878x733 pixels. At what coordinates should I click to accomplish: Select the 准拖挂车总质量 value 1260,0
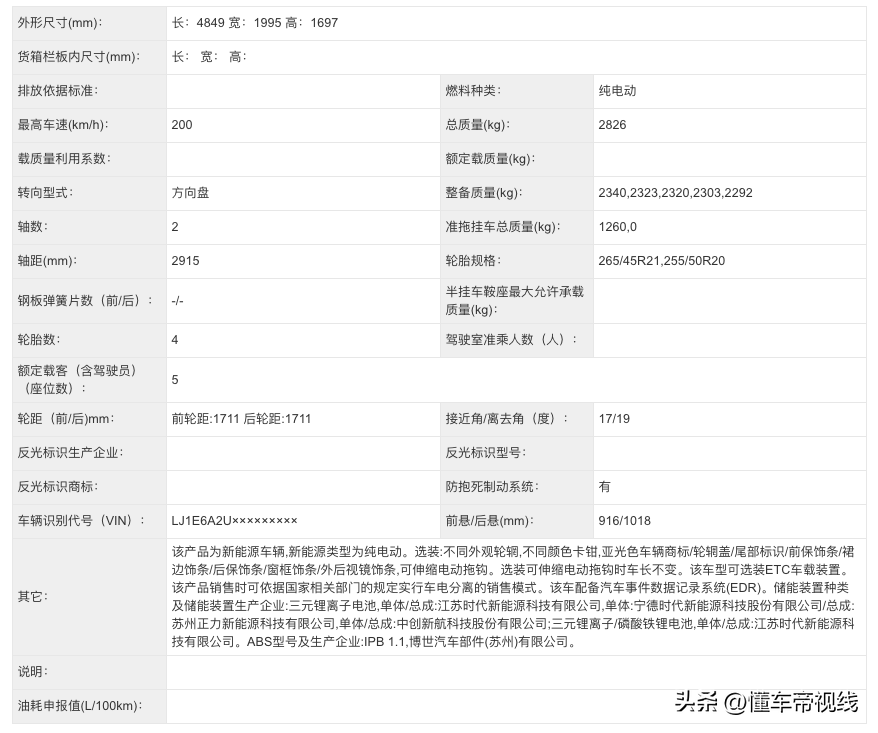coord(617,227)
